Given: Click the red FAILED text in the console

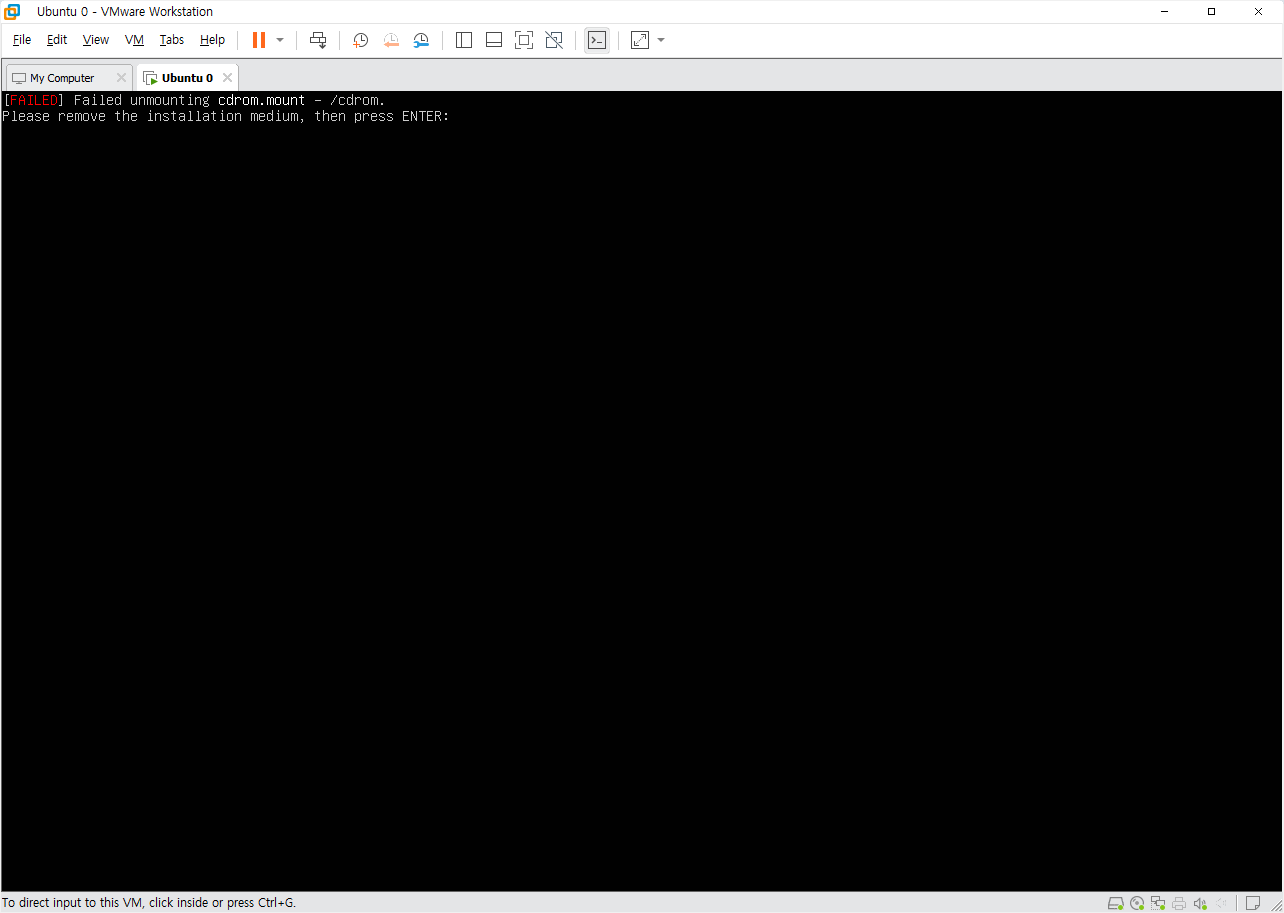Looking at the screenshot, I should coord(34,100).
